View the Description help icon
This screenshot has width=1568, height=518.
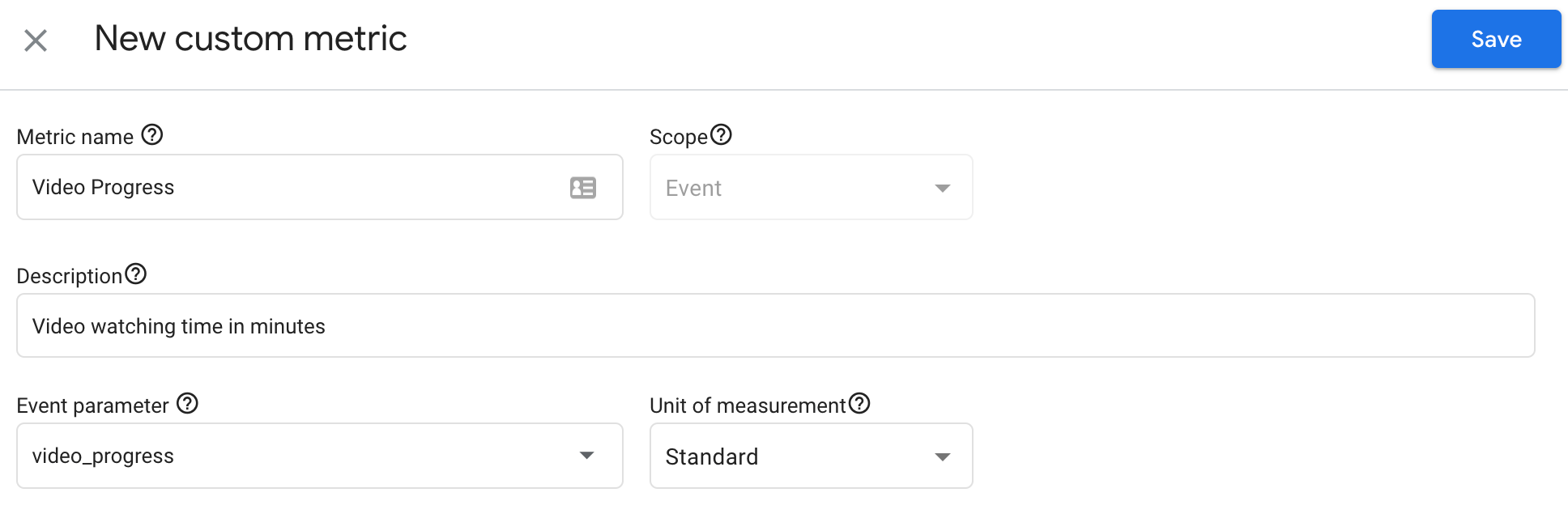(136, 273)
